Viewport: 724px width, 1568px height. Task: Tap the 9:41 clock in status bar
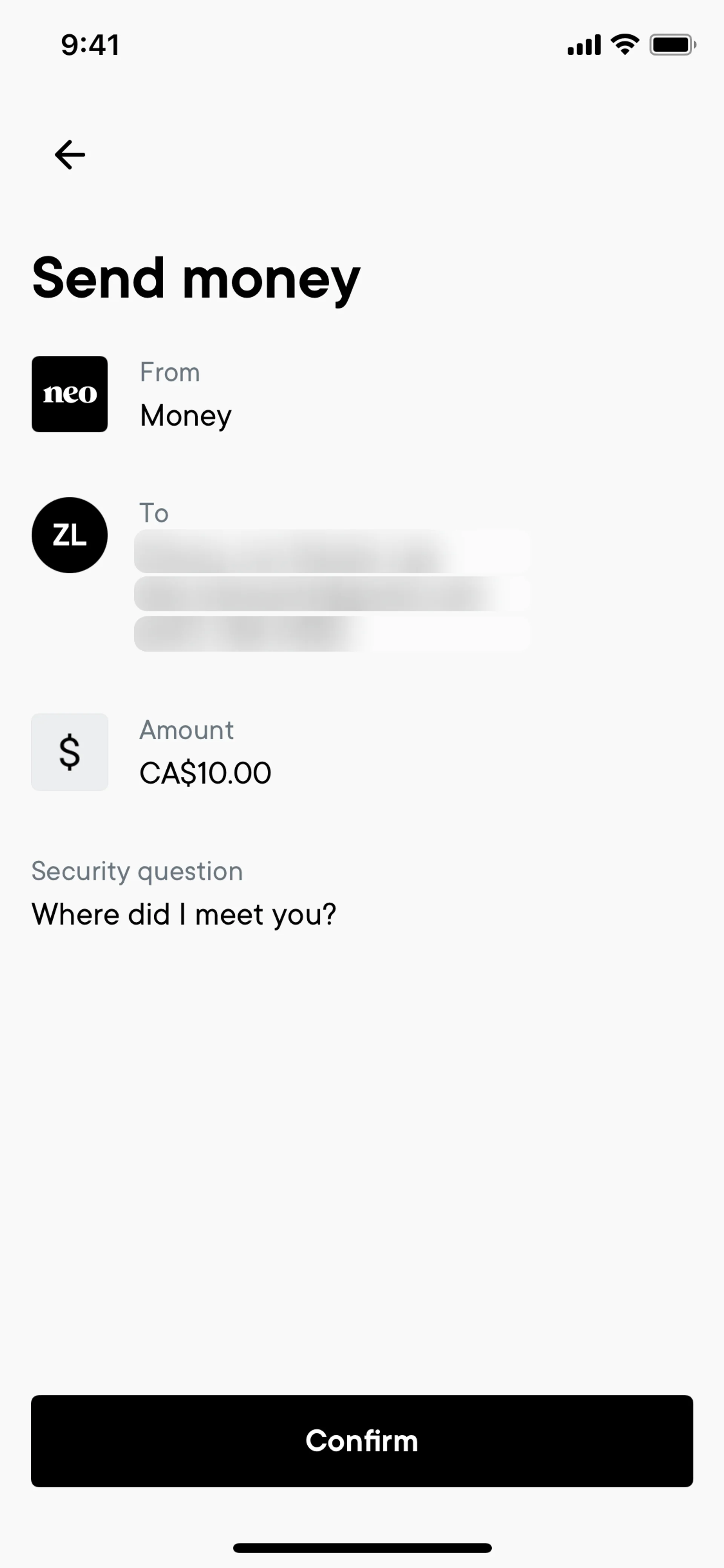click(90, 45)
